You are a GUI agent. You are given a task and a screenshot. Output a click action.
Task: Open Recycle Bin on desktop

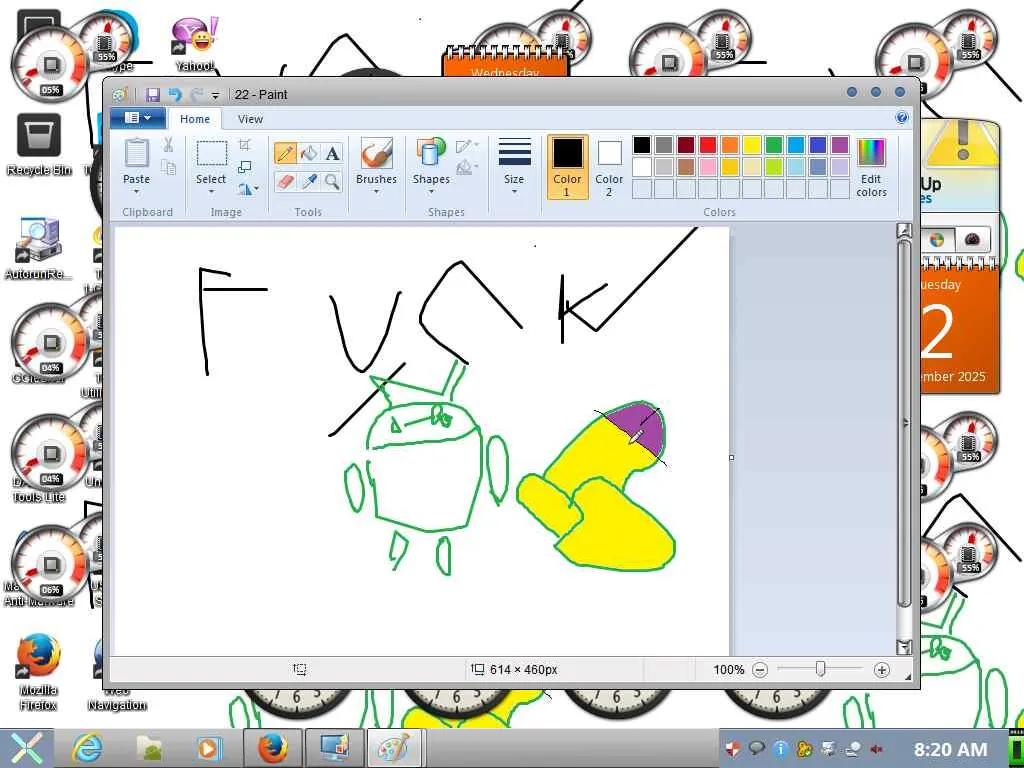[39, 144]
